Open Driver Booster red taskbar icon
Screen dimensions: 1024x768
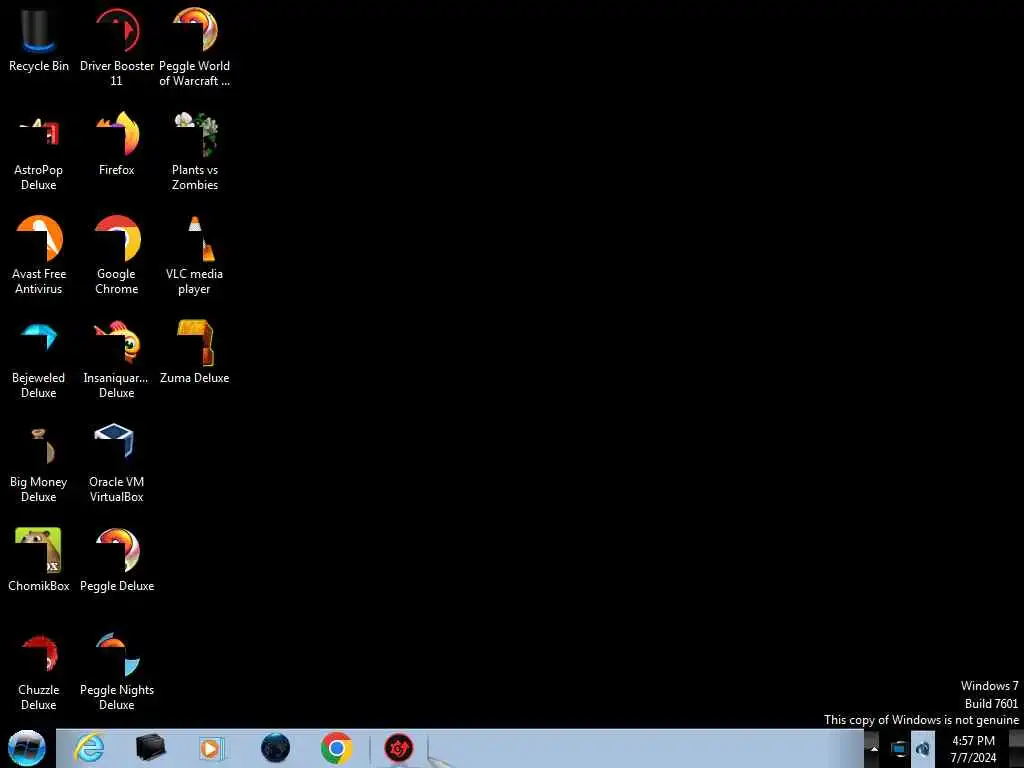pos(398,748)
